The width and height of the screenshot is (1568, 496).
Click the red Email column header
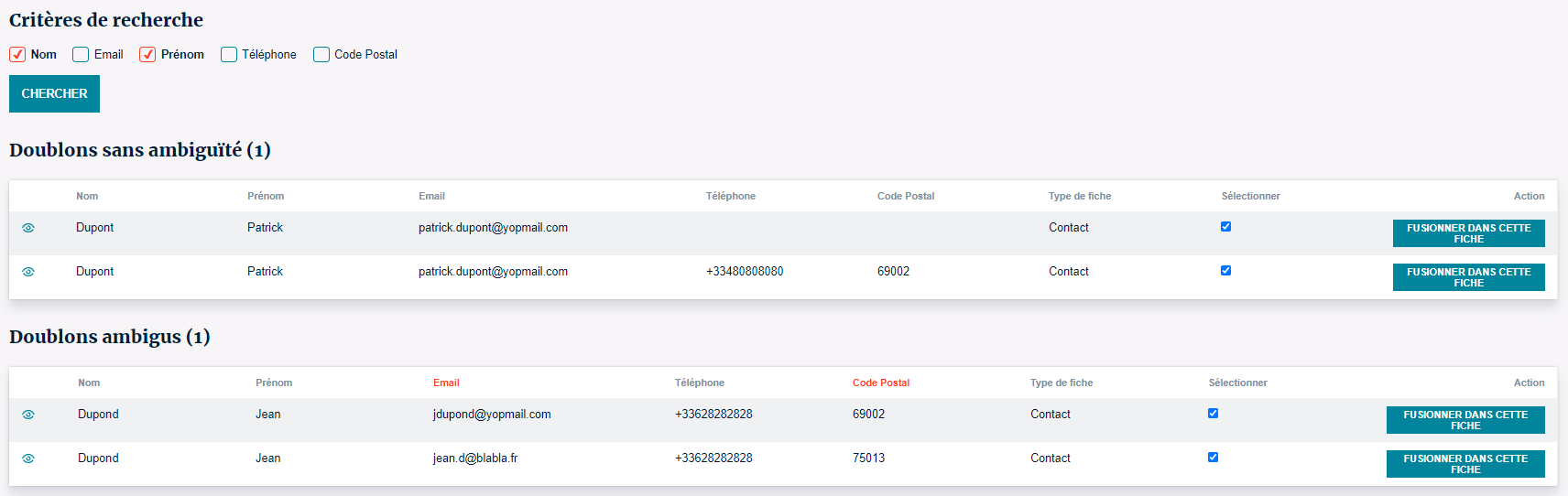(x=446, y=383)
